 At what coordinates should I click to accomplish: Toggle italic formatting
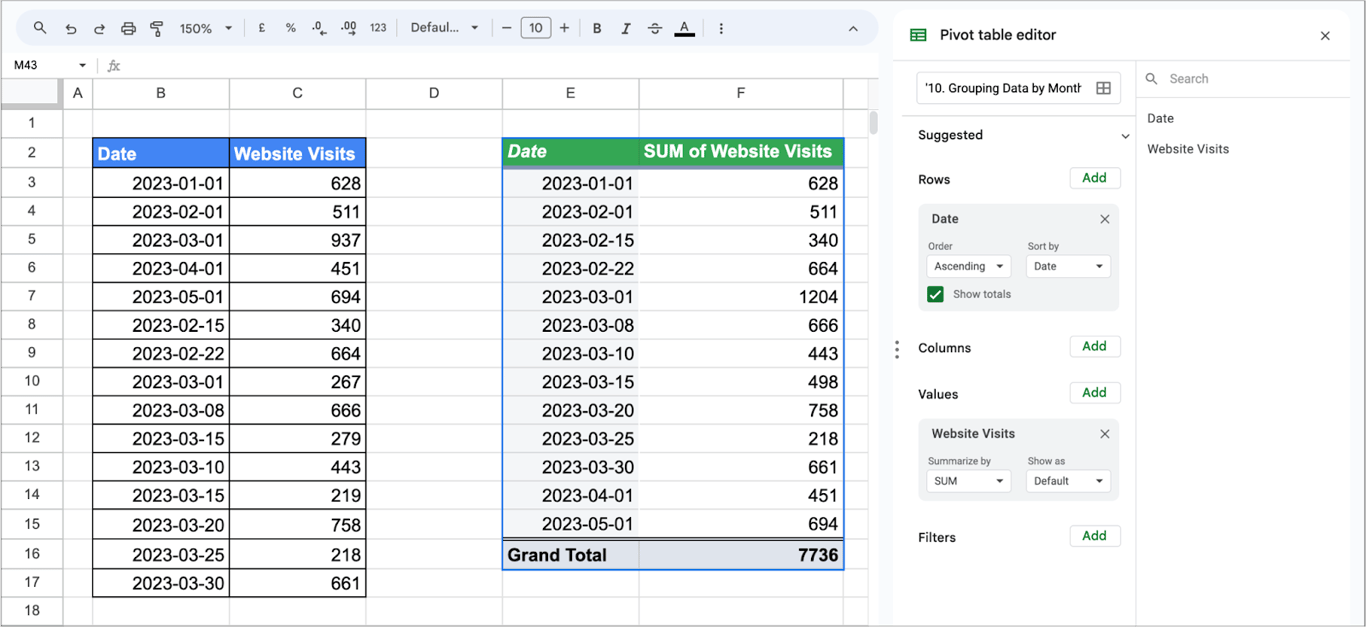[626, 28]
